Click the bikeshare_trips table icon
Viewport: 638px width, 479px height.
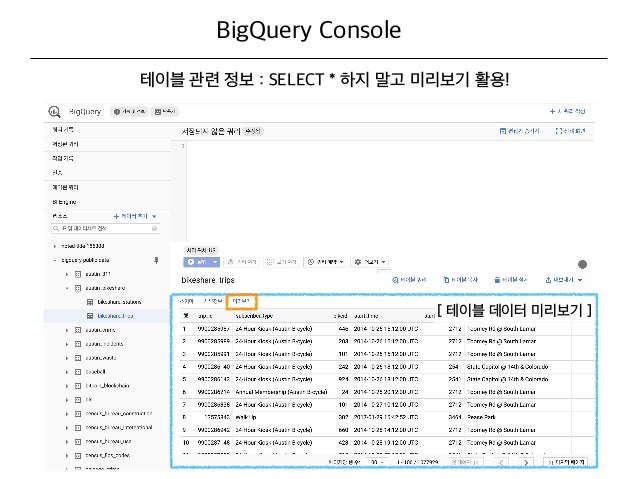pyautogui.click(x=90, y=316)
